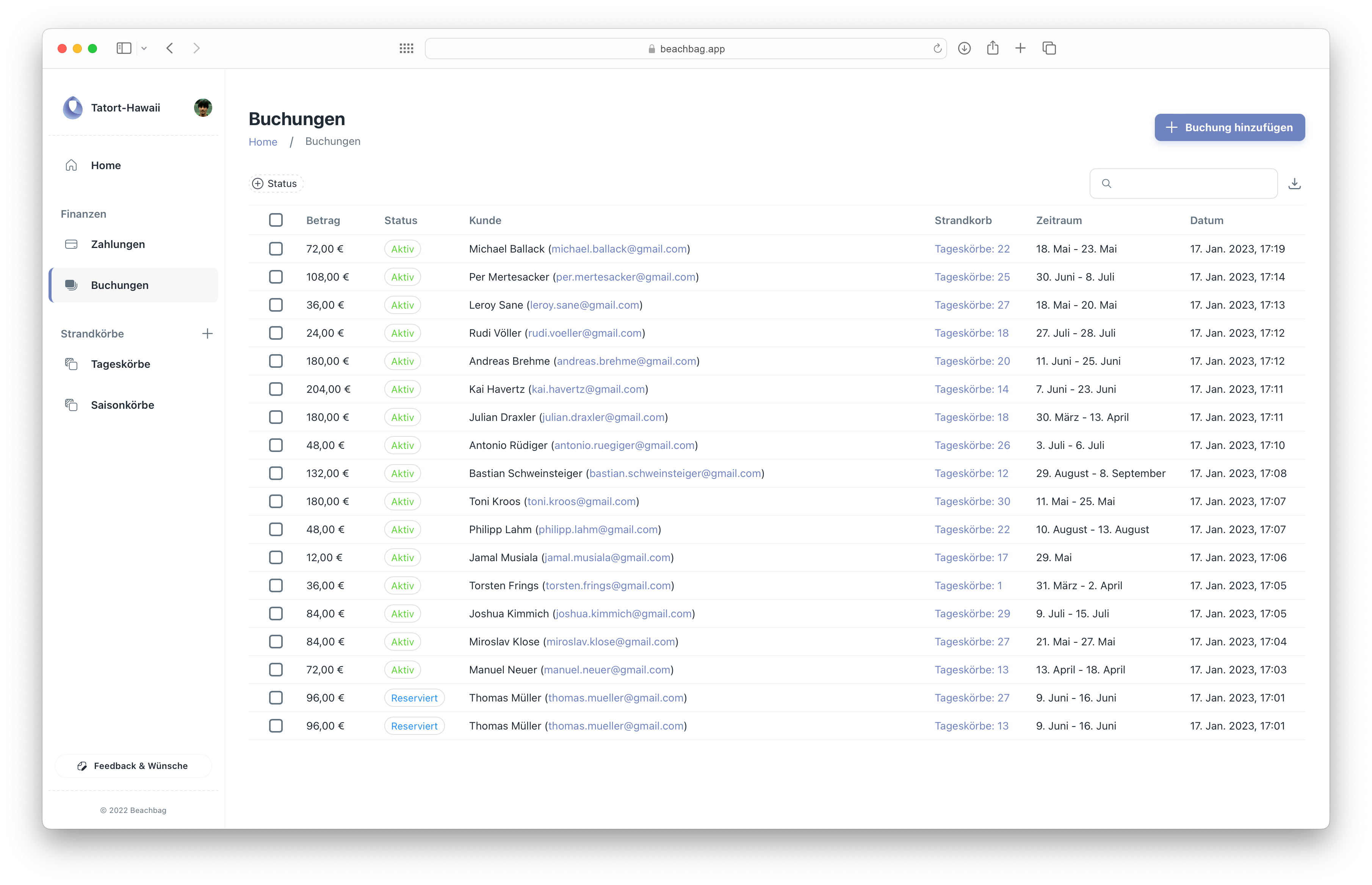Click the Beachbag logo icon
The width and height of the screenshot is (1372, 885).
click(73, 107)
